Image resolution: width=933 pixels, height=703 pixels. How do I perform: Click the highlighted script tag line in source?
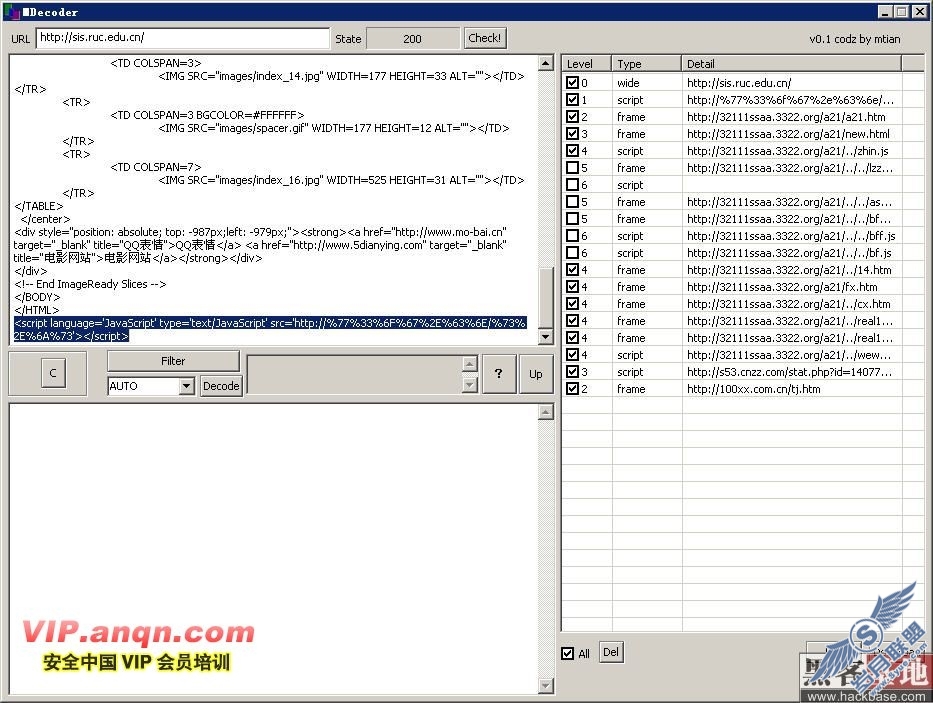pyautogui.click(x=270, y=329)
